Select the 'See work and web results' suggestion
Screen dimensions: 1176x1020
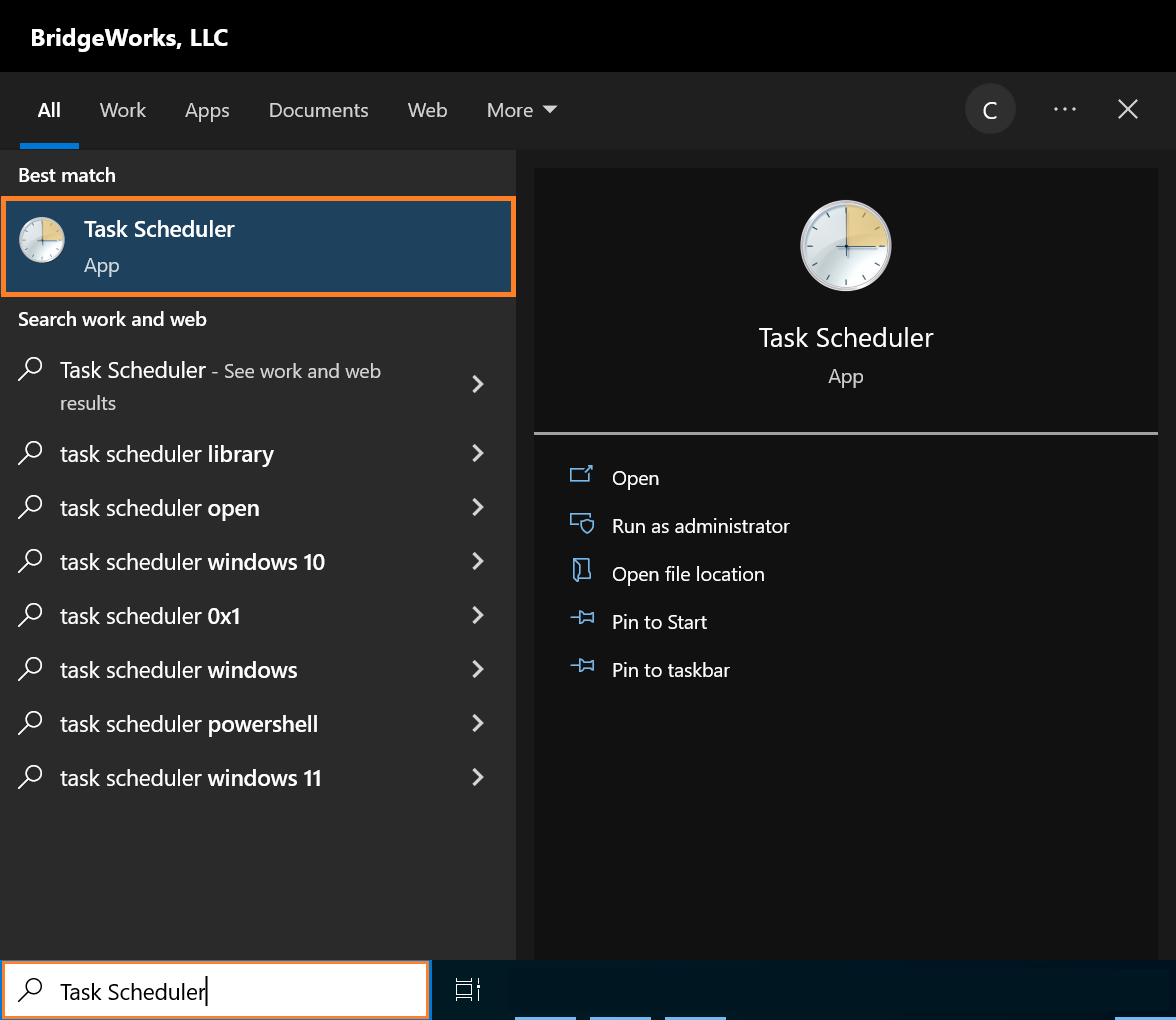[258, 386]
